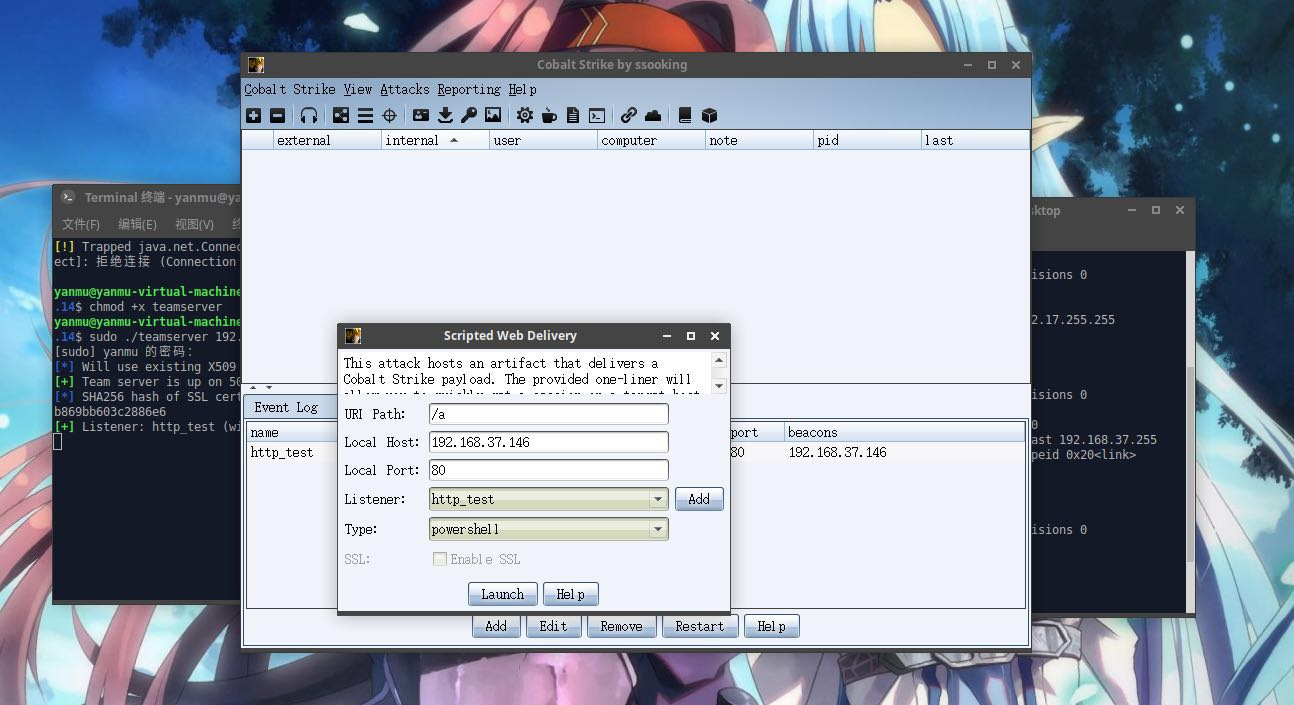
Task: Click the MS Office Macro document icon
Action: pos(573,116)
